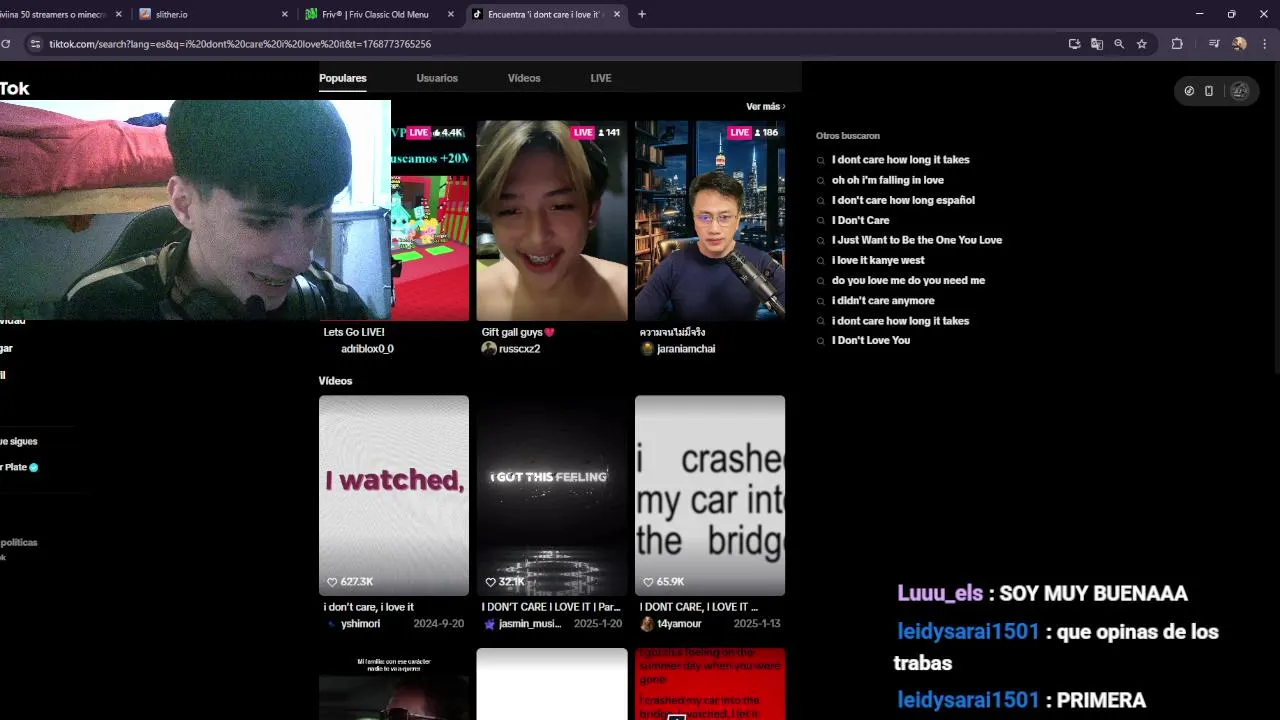Switch to the slither.io tab
Viewport: 1280px width, 720px height.
pyautogui.click(x=210, y=14)
